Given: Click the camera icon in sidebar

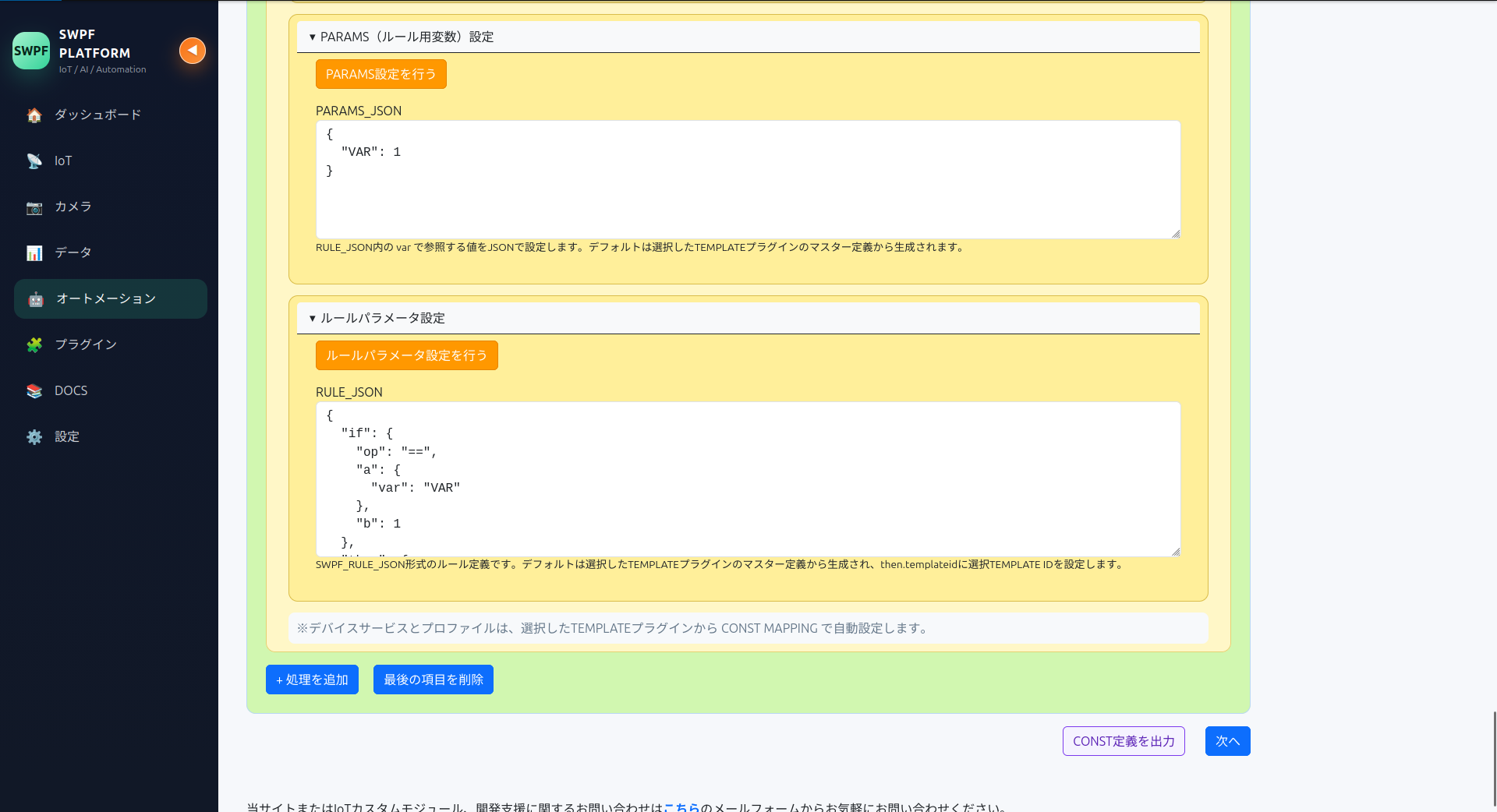Looking at the screenshot, I should point(34,207).
